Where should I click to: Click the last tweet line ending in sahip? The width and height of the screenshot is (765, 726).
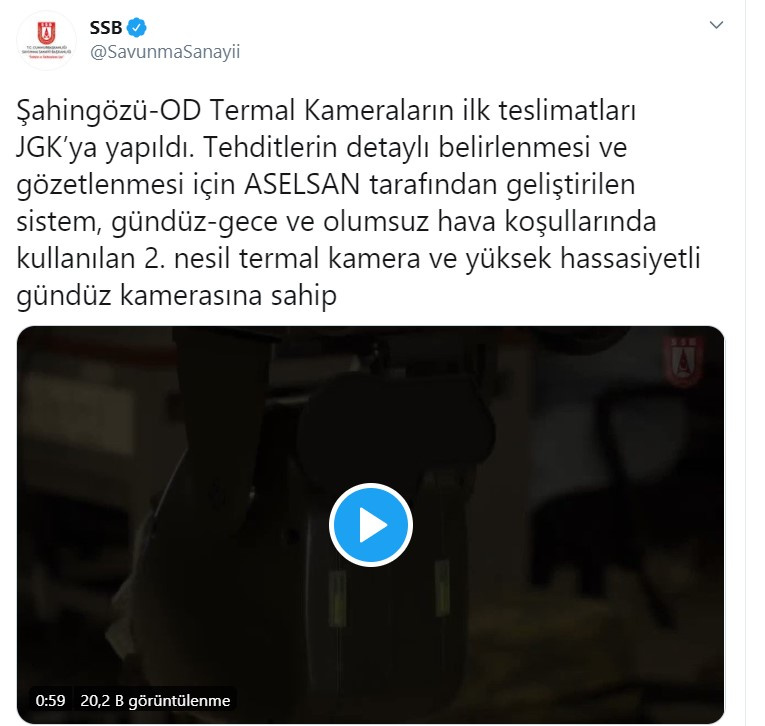pos(177,295)
